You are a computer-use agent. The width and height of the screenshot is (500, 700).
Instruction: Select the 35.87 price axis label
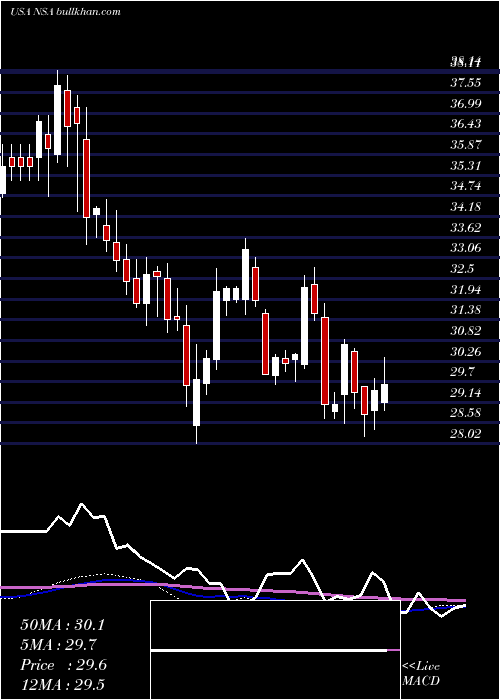click(x=465, y=145)
